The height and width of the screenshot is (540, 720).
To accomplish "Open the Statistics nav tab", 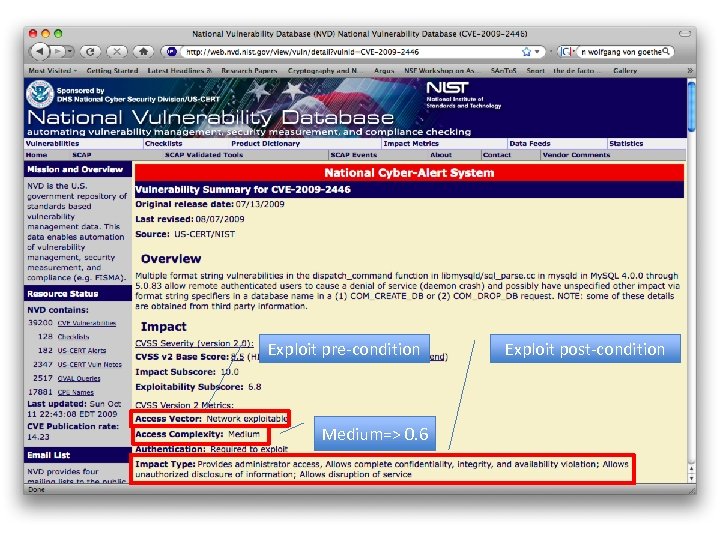I will click(626, 144).
